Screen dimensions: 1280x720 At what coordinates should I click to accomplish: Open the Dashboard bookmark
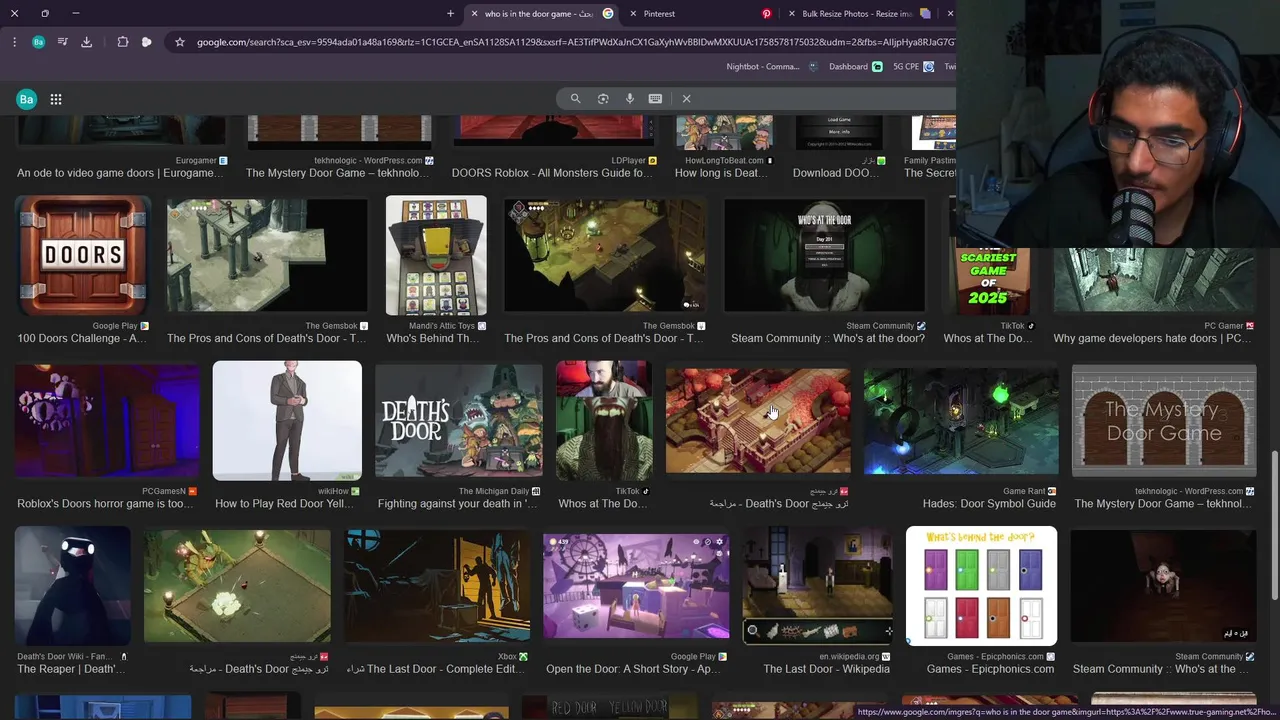[x=855, y=67]
